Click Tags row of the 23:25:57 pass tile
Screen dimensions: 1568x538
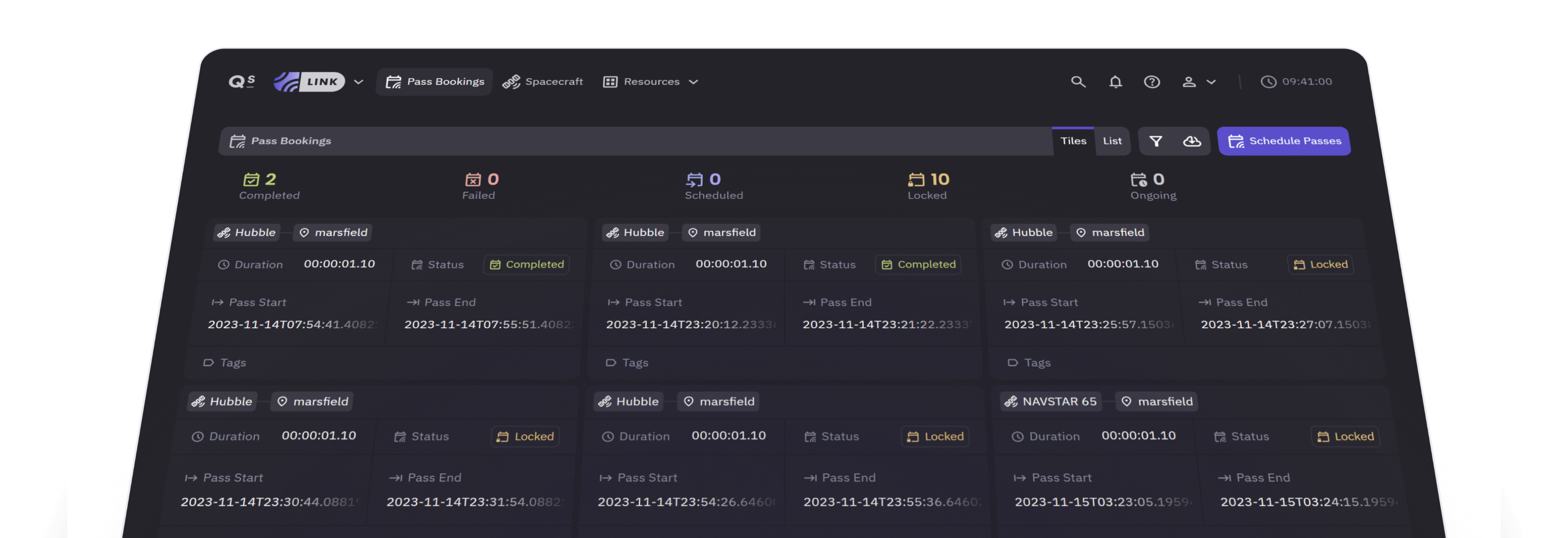click(x=1187, y=363)
